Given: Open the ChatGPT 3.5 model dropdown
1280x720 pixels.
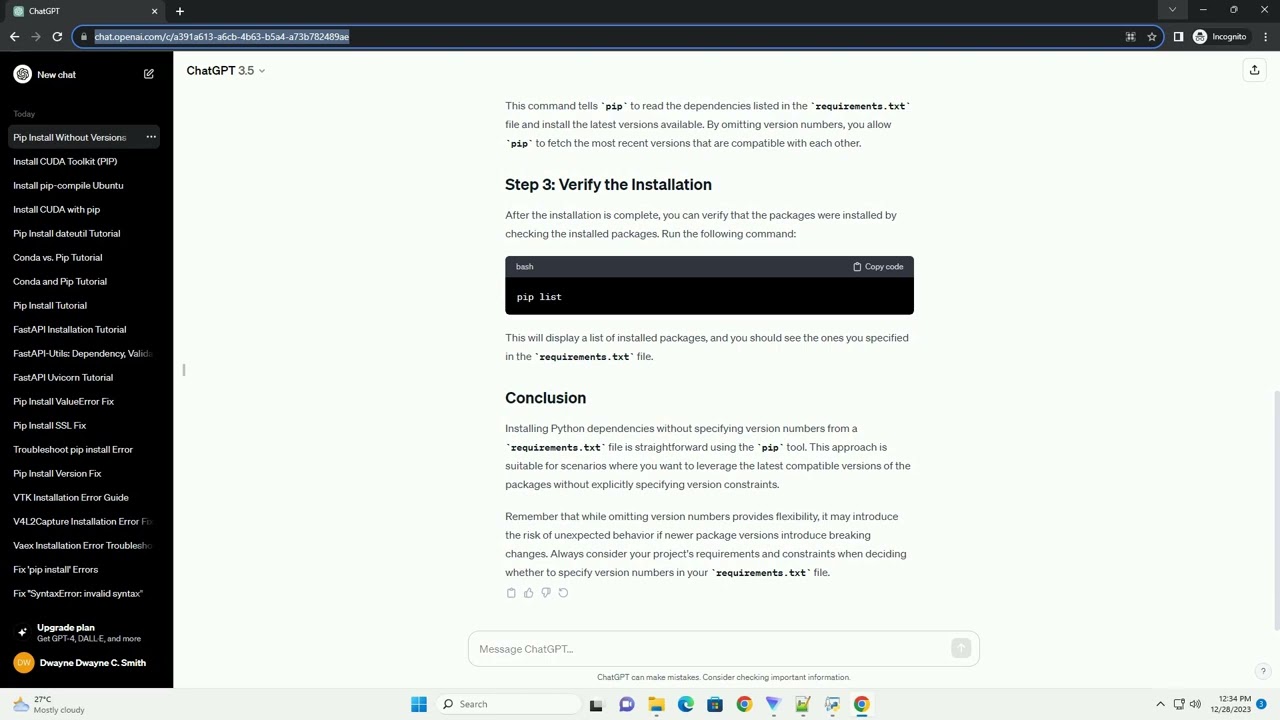Looking at the screenshot, I should pyautogui.click(x=226, y=71).
